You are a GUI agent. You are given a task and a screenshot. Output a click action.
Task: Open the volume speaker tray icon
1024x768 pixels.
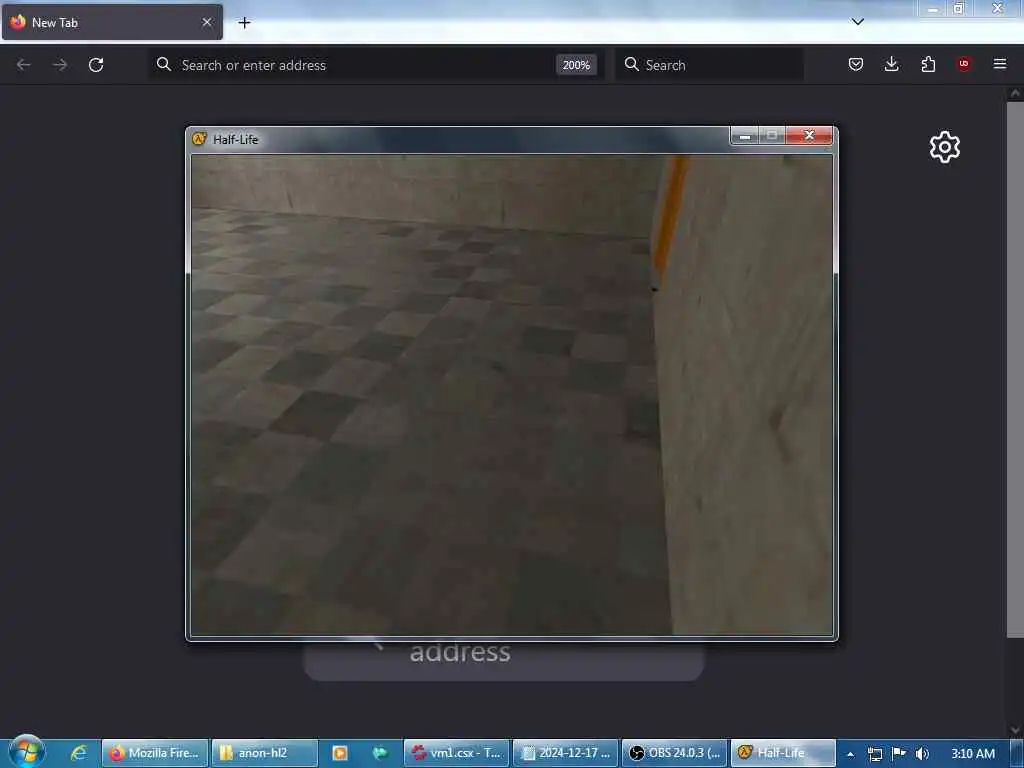[922, 754]
